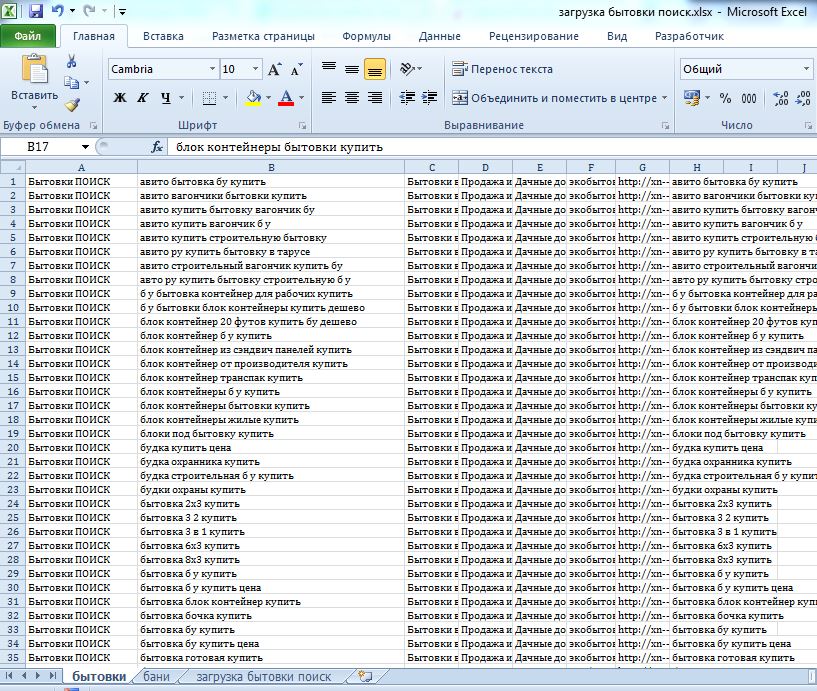This screenshot has height=691, width=817.
Task: Switch to загрузка бытовки поиск sheet tab
Action: [x=264, y=676]
